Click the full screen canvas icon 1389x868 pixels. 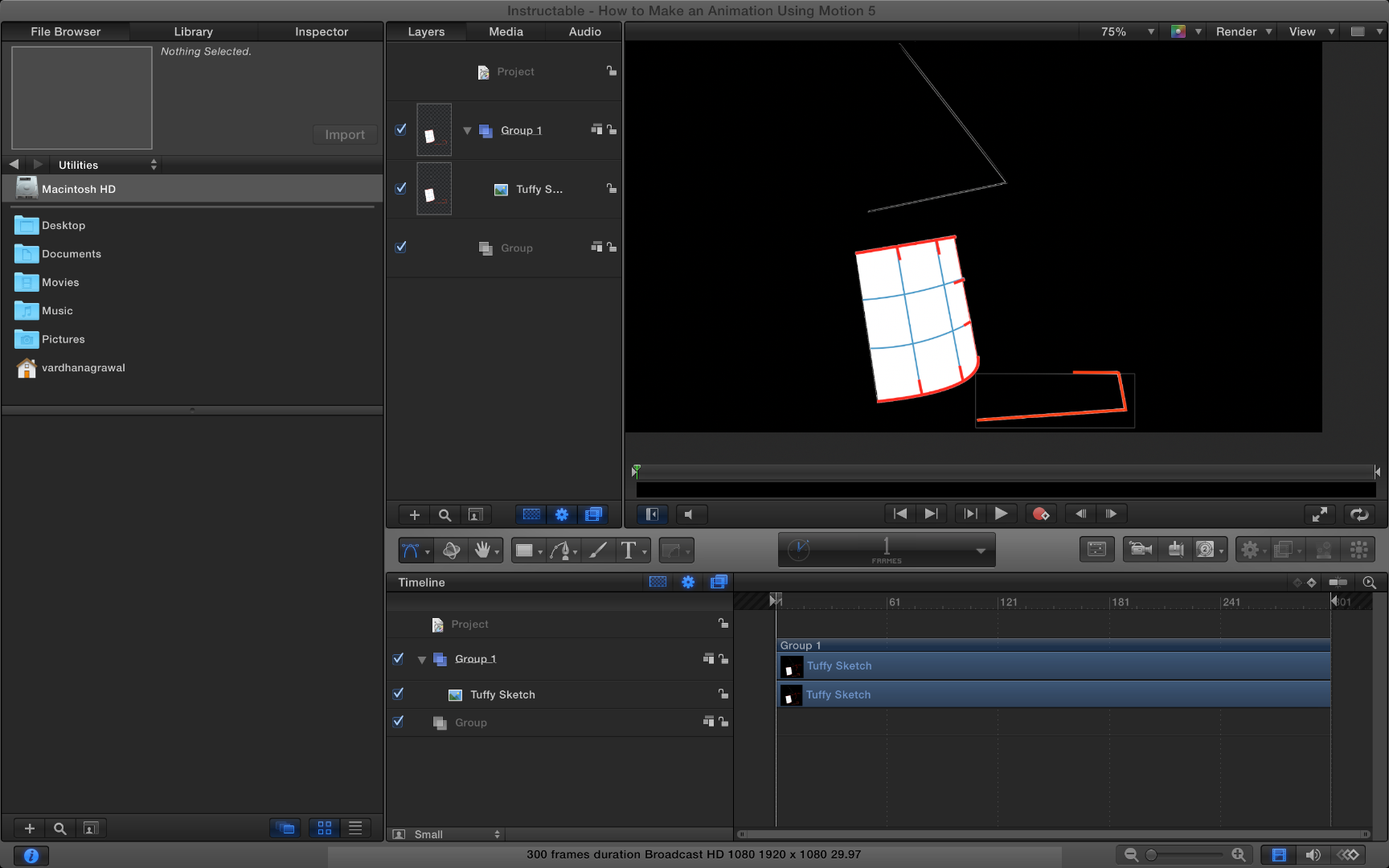(1319, 514)
